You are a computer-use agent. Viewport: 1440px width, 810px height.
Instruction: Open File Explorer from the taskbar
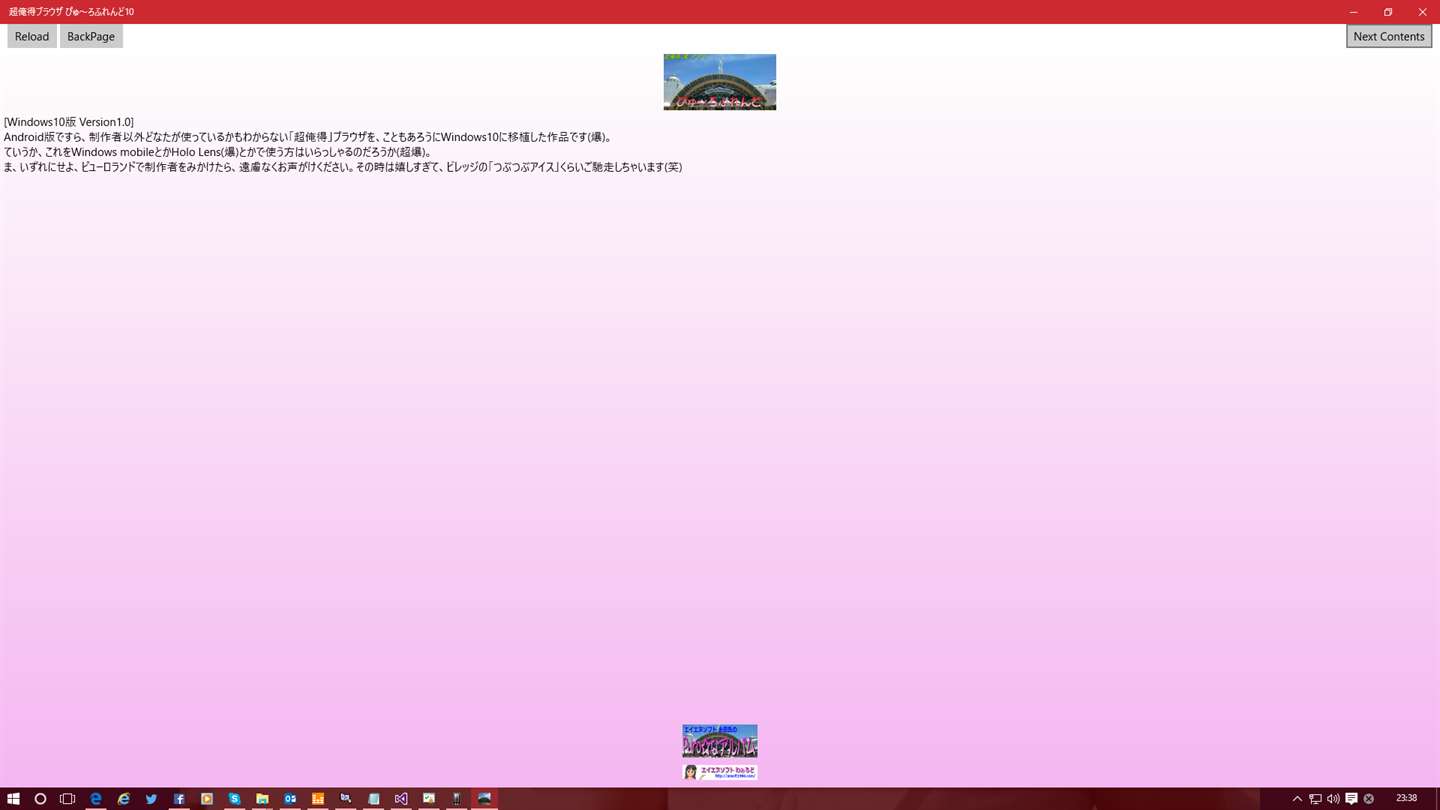(x=262, y=799)
